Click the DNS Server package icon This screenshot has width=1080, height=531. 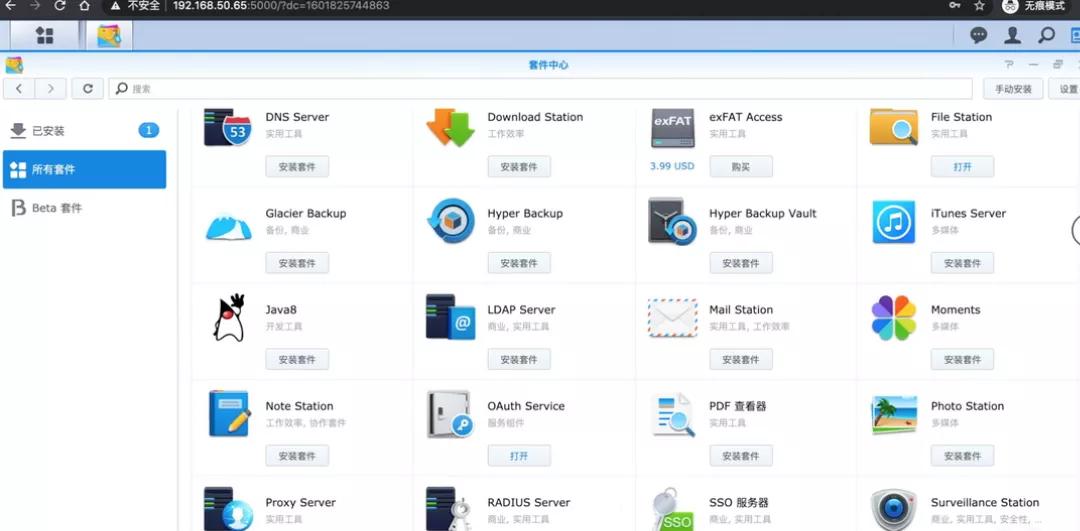click(227, 127)
